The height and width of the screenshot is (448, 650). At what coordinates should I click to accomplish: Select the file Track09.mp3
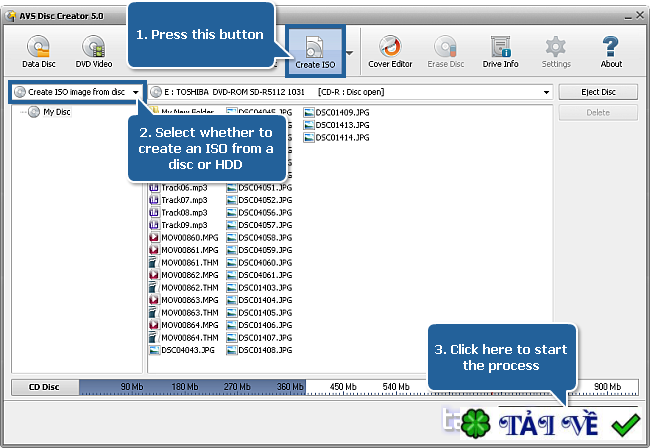pos(178,225)
